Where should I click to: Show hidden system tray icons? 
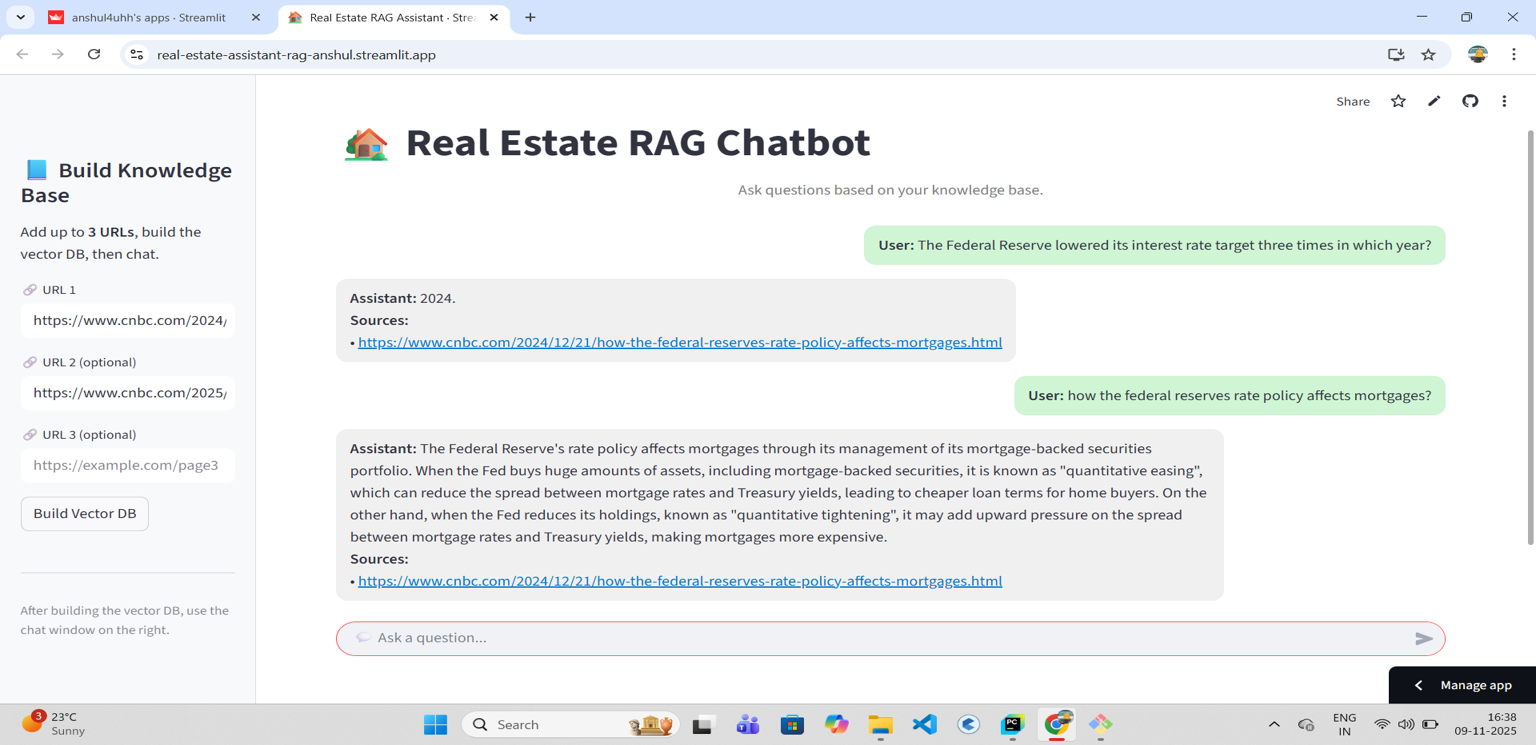click(x=1273, y=724)
